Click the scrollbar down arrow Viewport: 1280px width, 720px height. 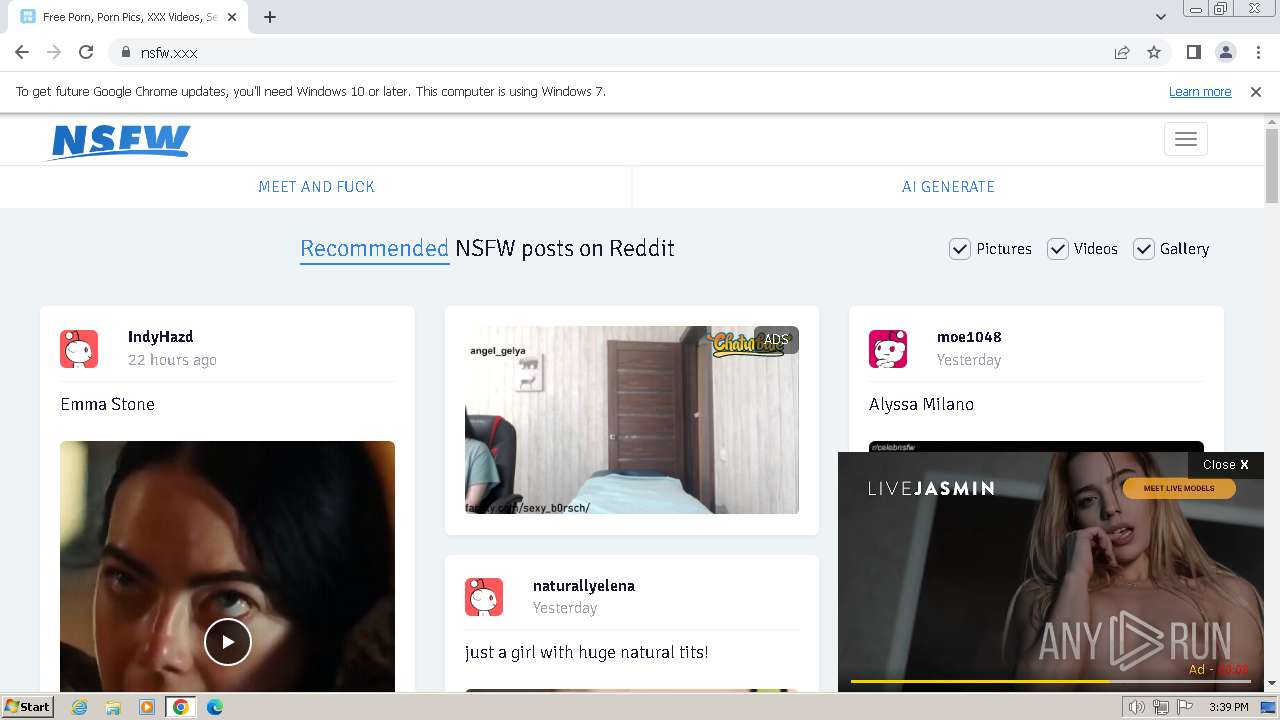click(x=1272, y=684)
